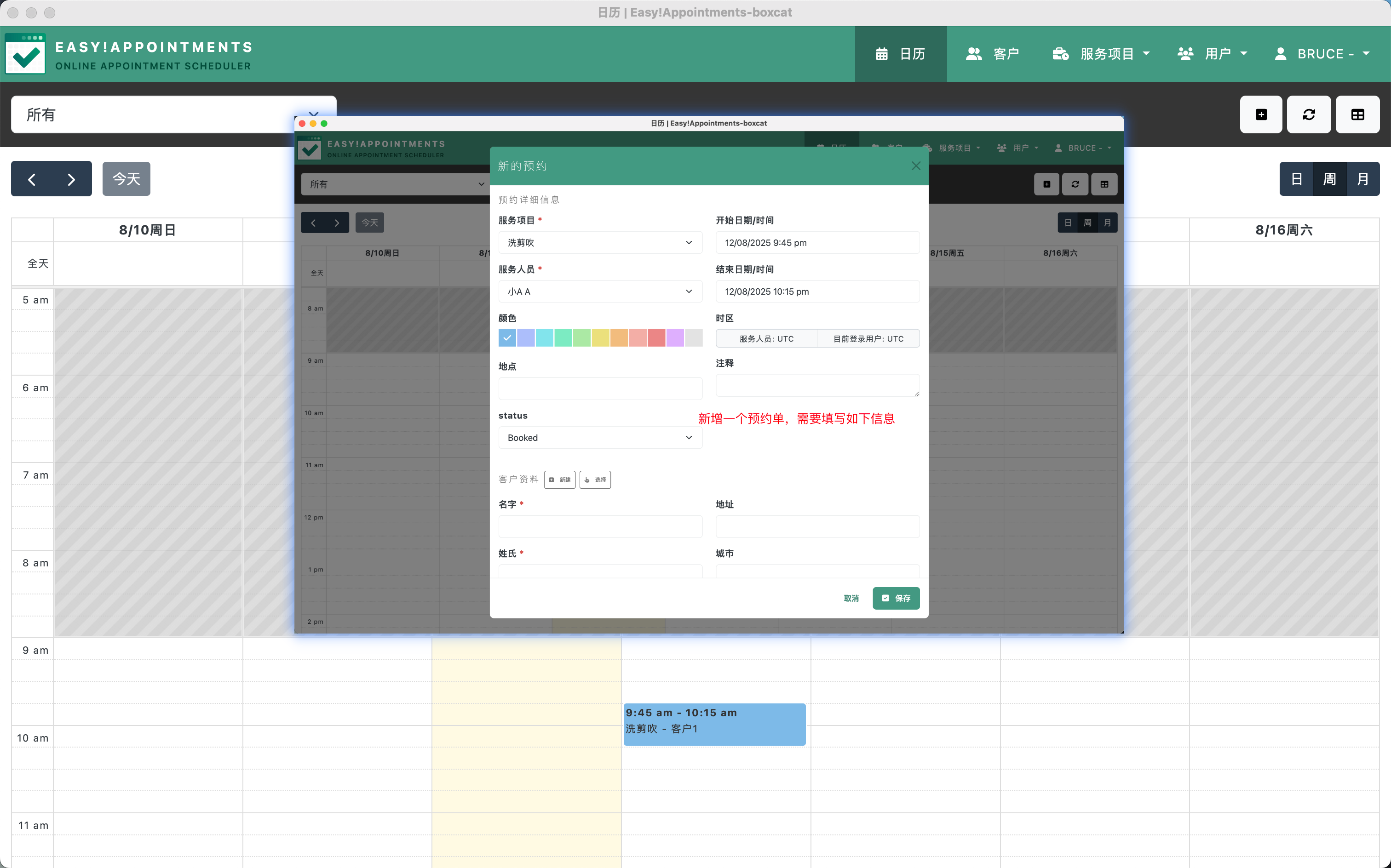Go to next week in main calendar
The image size is (1391, 868).
71,179
